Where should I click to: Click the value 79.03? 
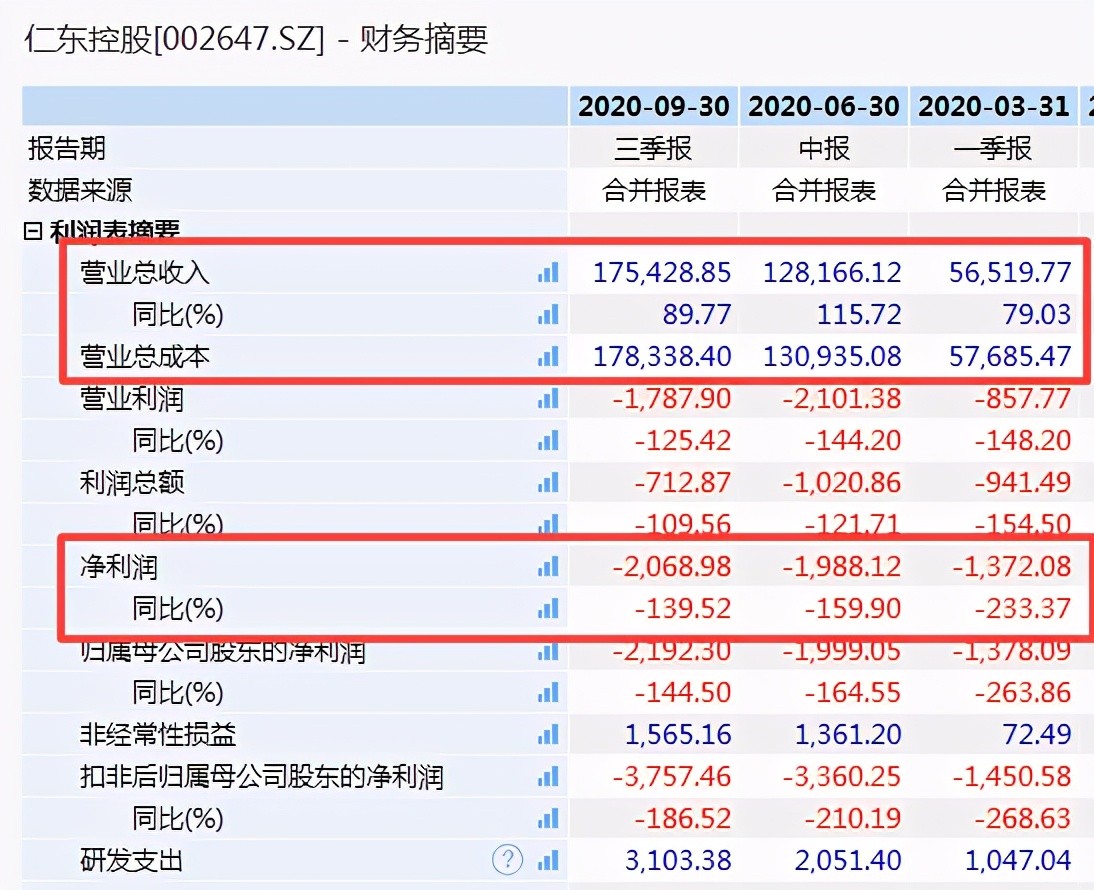coord(1037,315)
